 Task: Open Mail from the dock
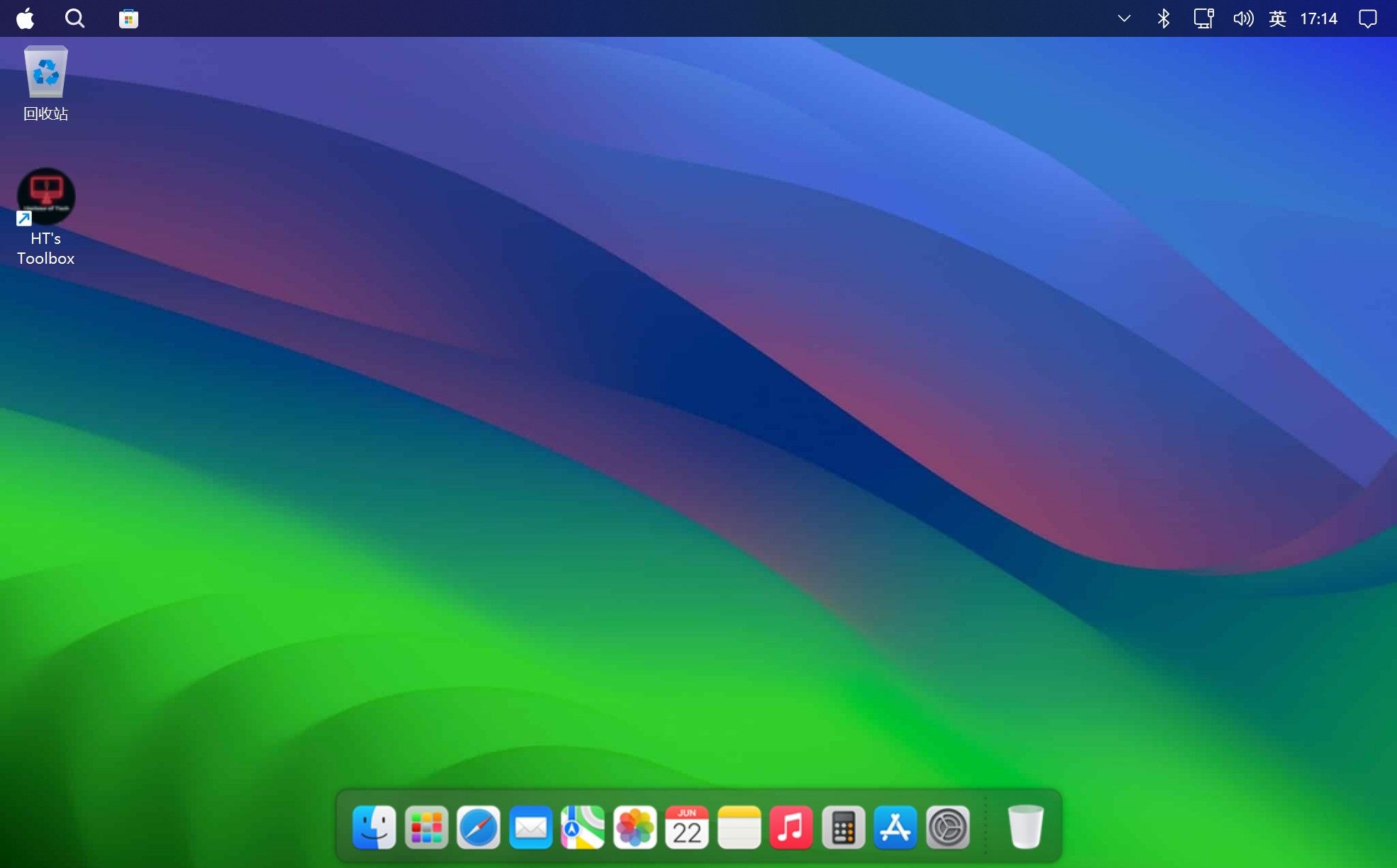coord(530,827)
